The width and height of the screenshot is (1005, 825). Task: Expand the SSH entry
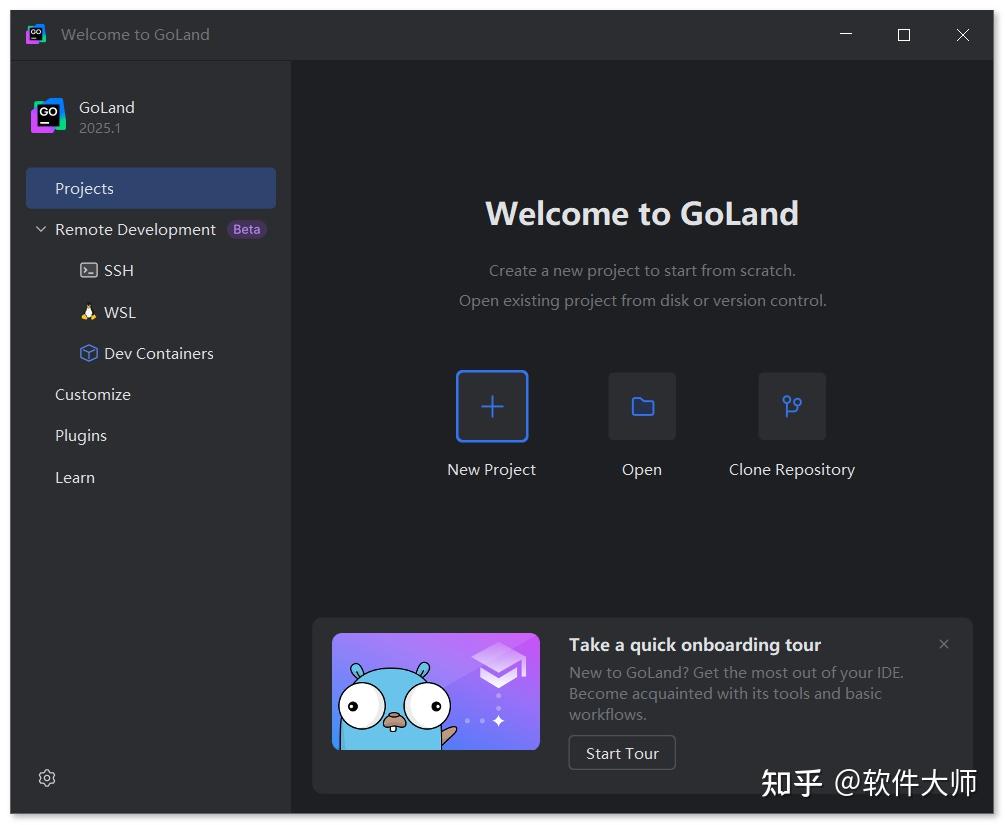[118, 270]
